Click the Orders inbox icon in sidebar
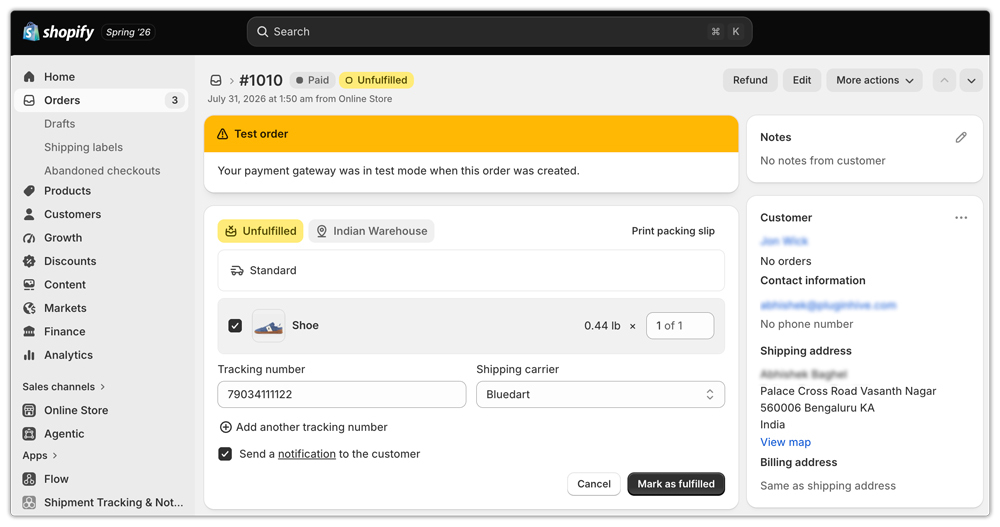Screen dimensions: 1000x527 29,100
